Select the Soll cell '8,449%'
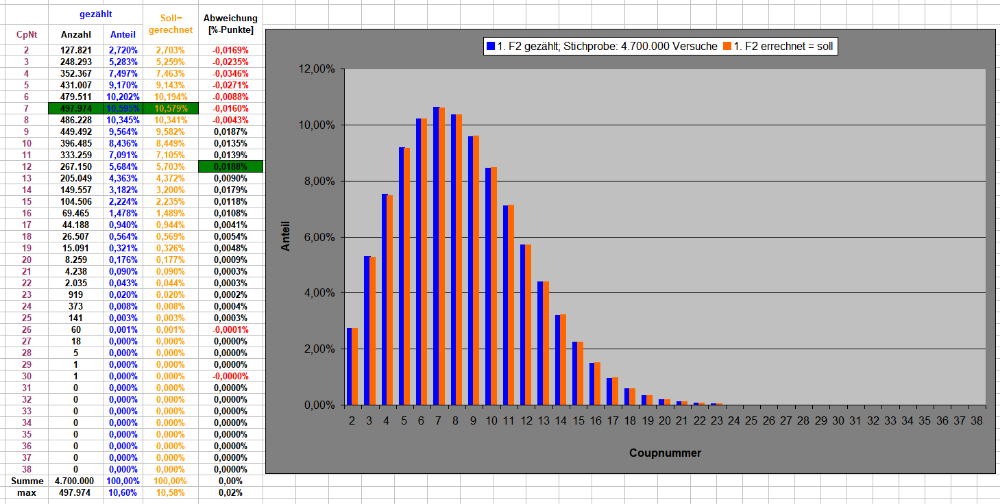1000x504 pixels. point(172,143)
